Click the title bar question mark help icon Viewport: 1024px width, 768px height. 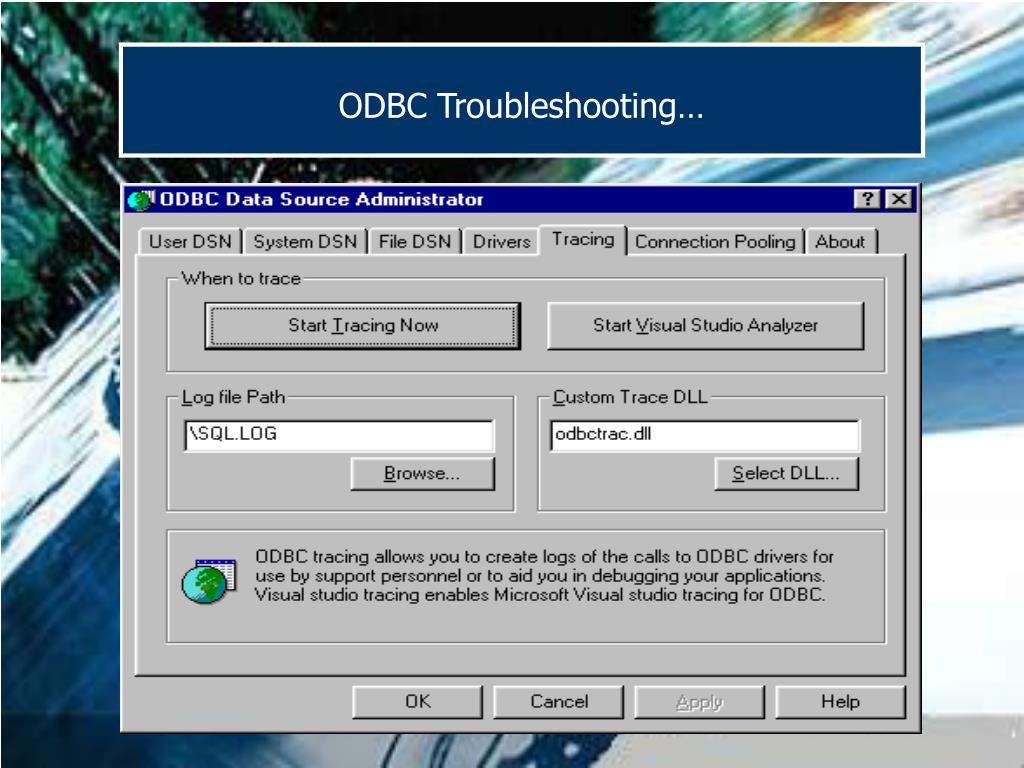point(867,199)
